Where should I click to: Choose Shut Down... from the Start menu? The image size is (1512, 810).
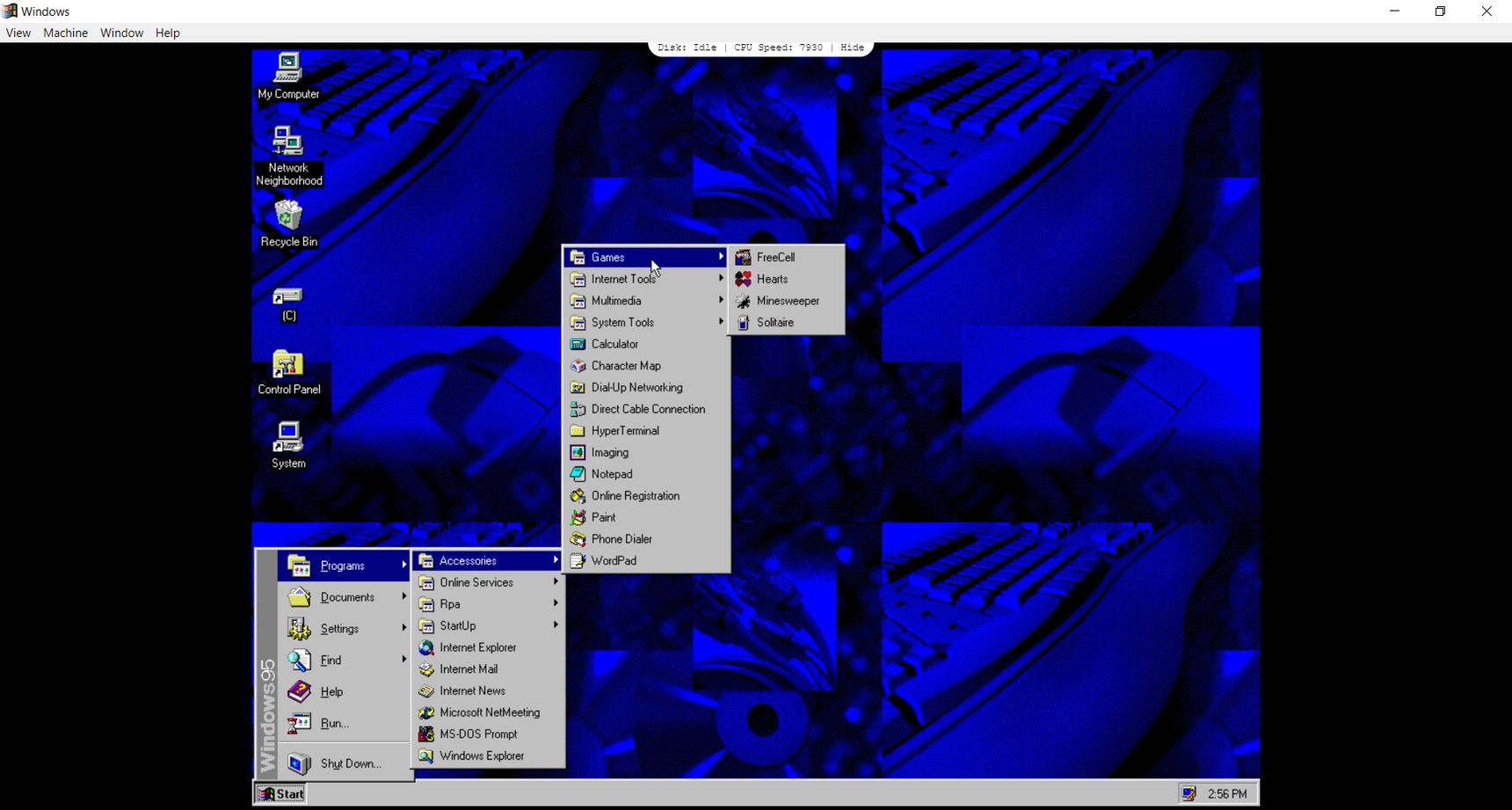[344, 763]
